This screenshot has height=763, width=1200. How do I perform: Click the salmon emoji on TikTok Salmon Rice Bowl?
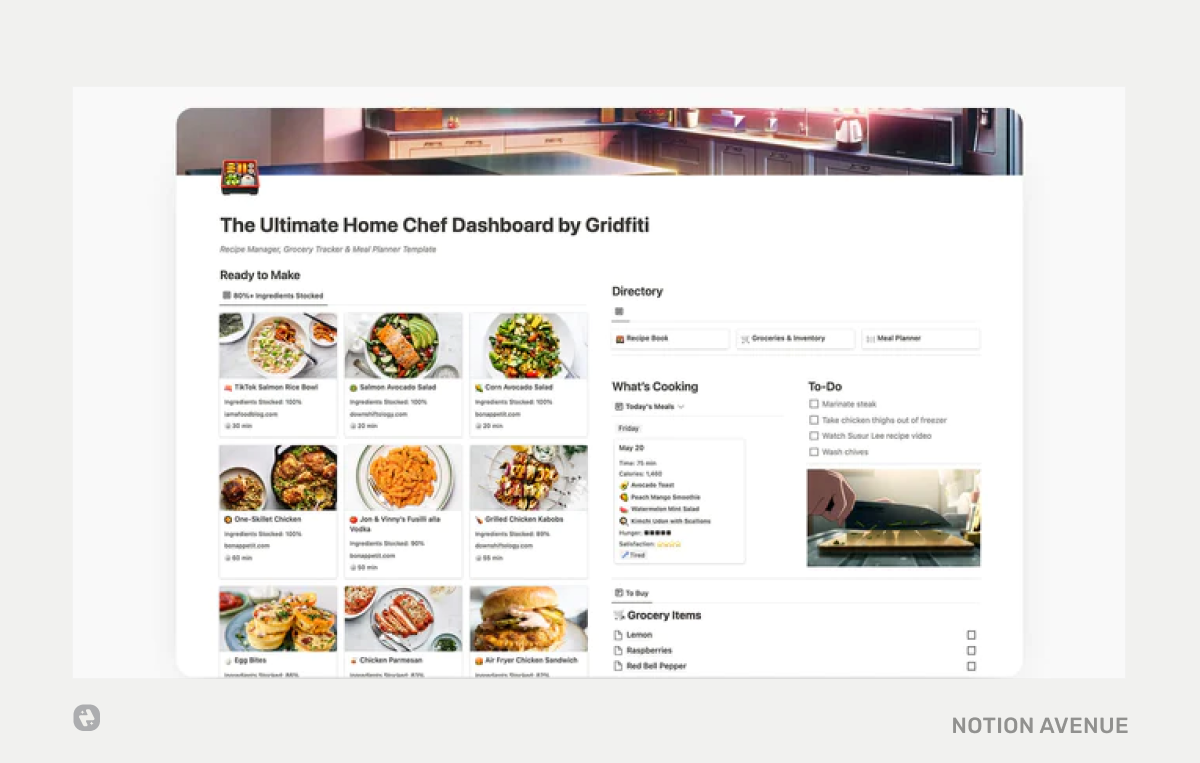(x=228, y=387)
